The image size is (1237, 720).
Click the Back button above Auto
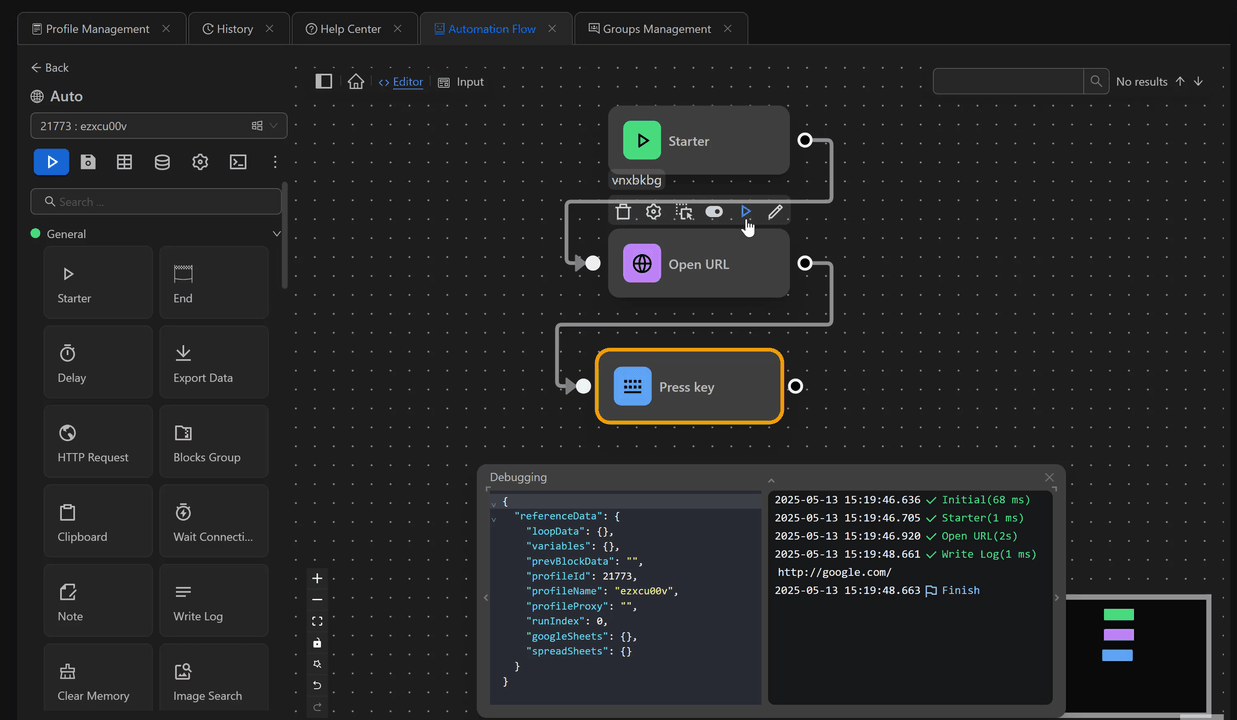click(49, 67)
